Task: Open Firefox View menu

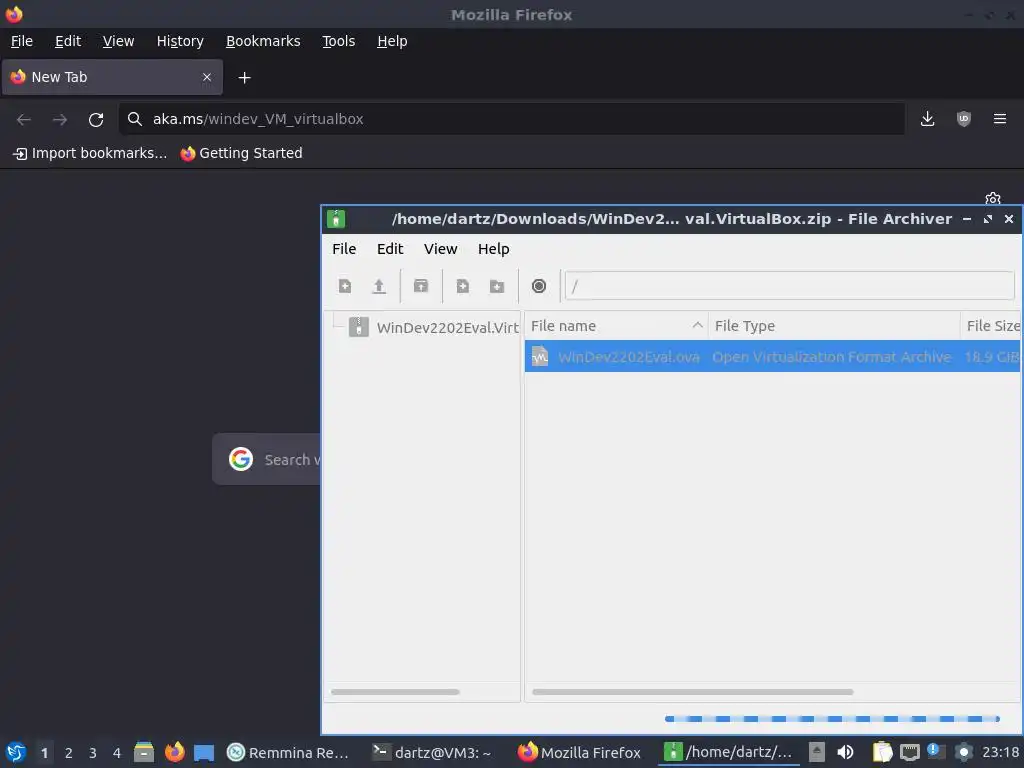Action: pyautogui.click(x=118, y=41)
